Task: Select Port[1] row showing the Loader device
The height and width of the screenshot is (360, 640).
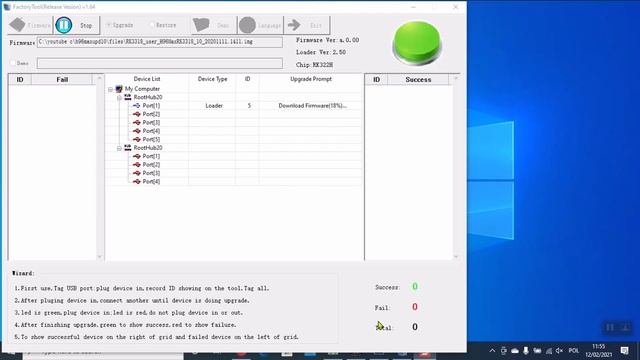Action: click(233, 106)
